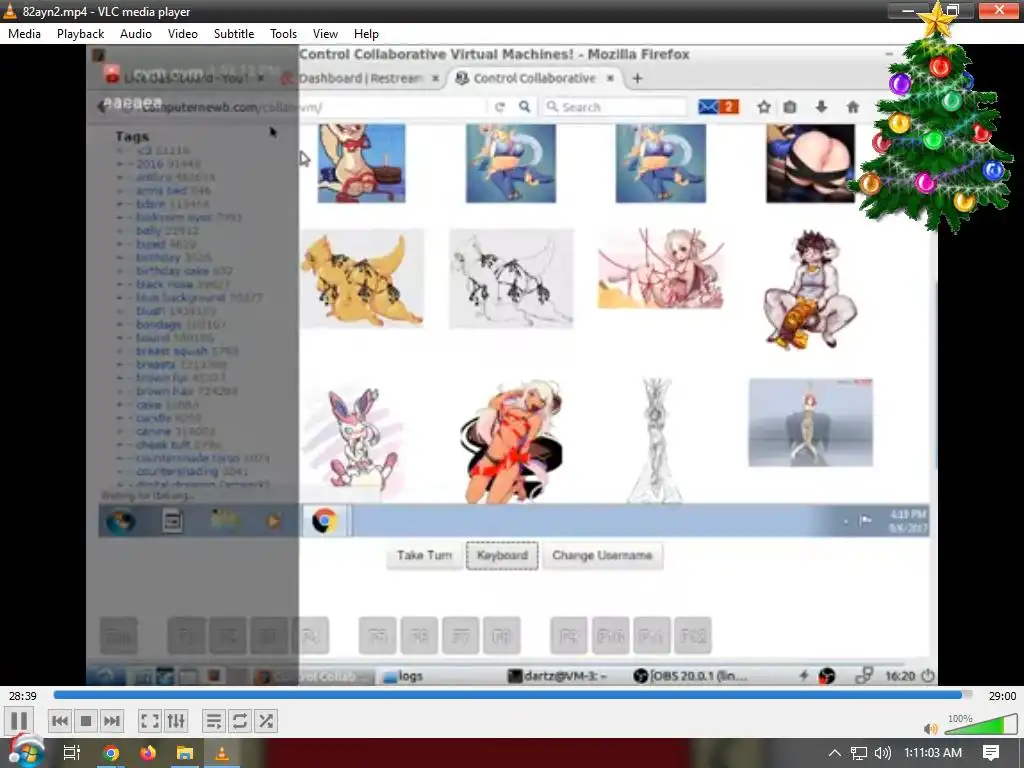Click the Windows volume tray icon

(883, 753)
